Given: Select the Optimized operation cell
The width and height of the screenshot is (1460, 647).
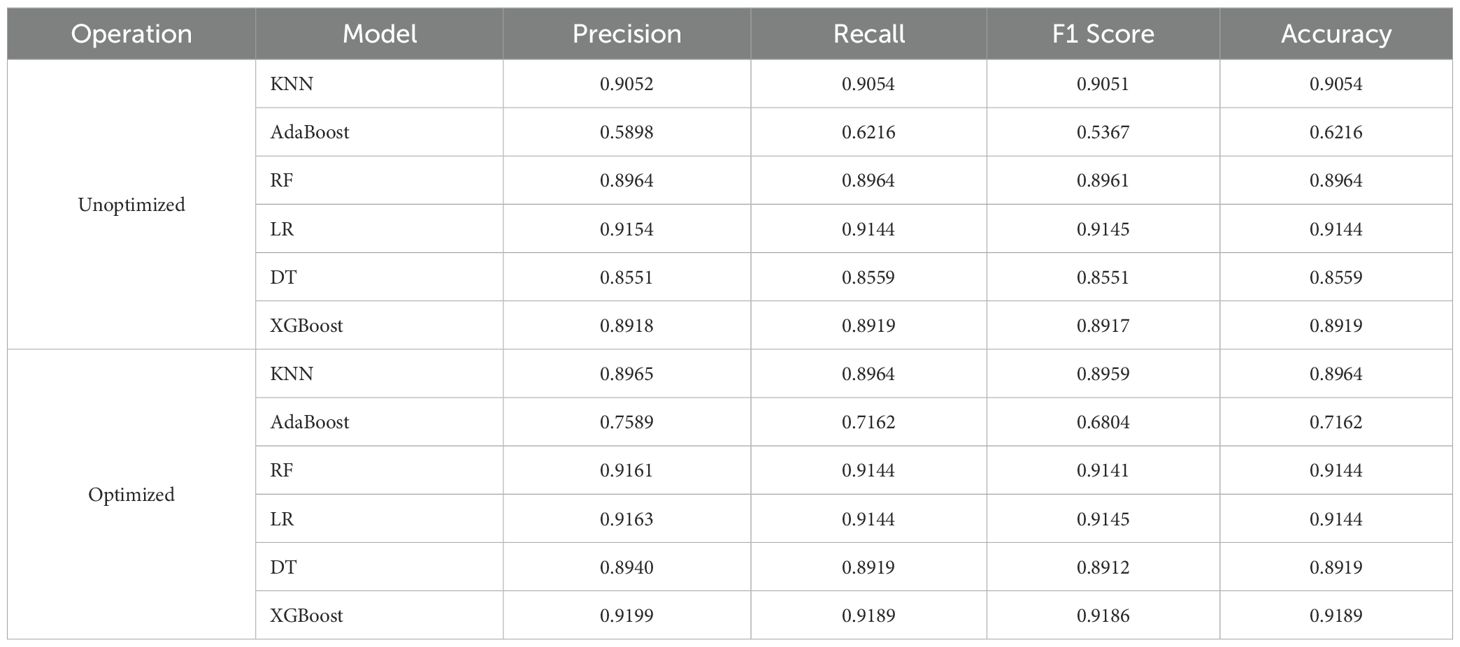Looking at the screenshot, I should pos(132,495).
